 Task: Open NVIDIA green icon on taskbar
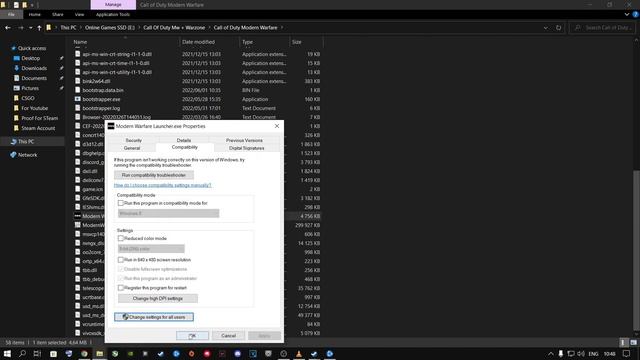coord(130,353)
